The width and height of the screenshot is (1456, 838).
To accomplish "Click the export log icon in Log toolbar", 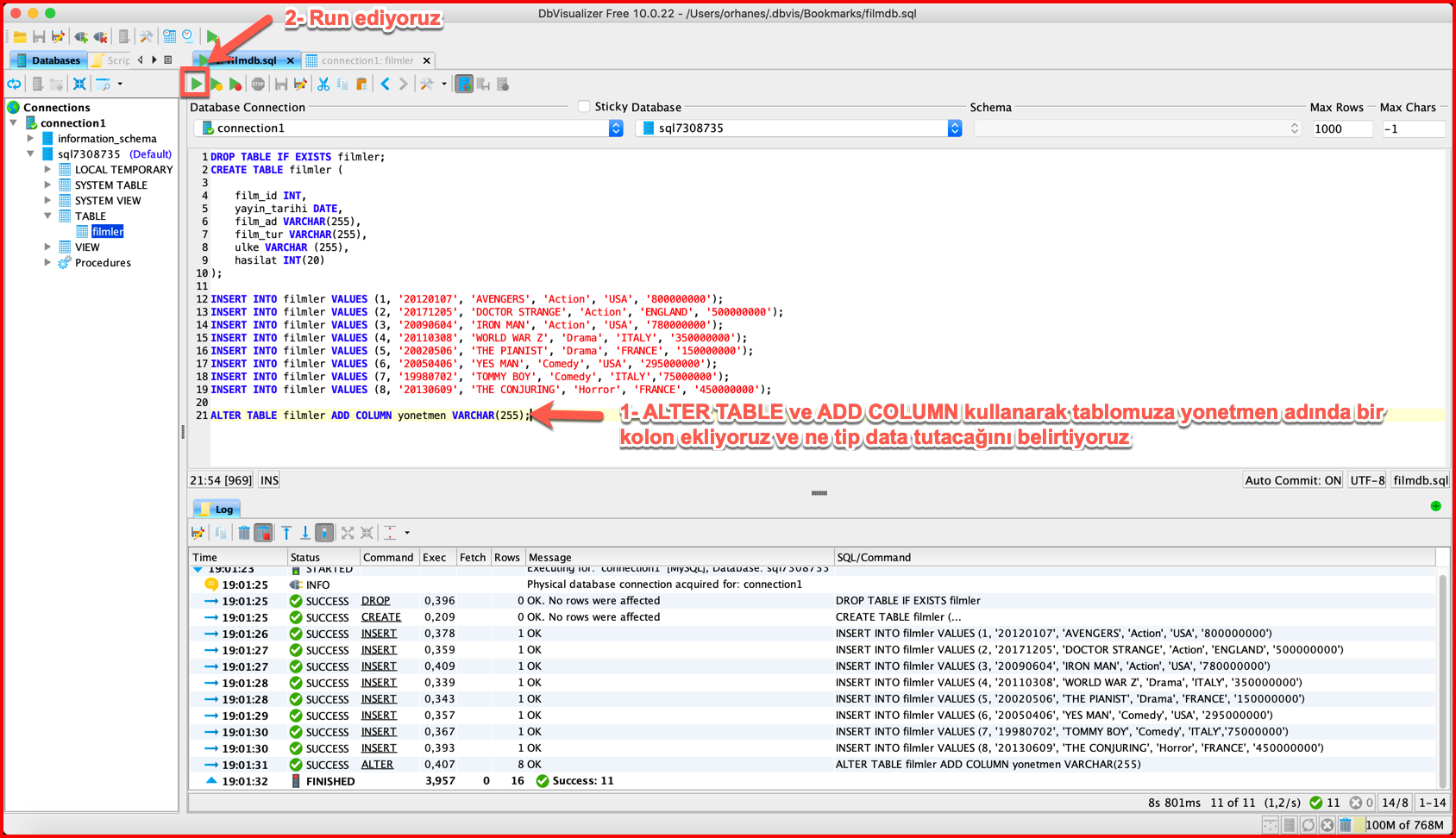I will click(198, 533).
